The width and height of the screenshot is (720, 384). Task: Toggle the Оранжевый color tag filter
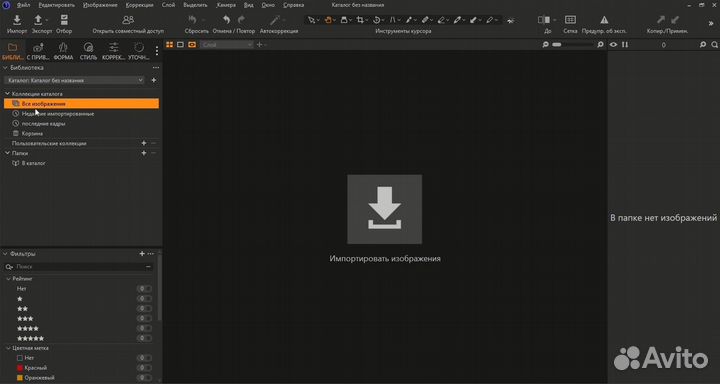pos(144,378)
